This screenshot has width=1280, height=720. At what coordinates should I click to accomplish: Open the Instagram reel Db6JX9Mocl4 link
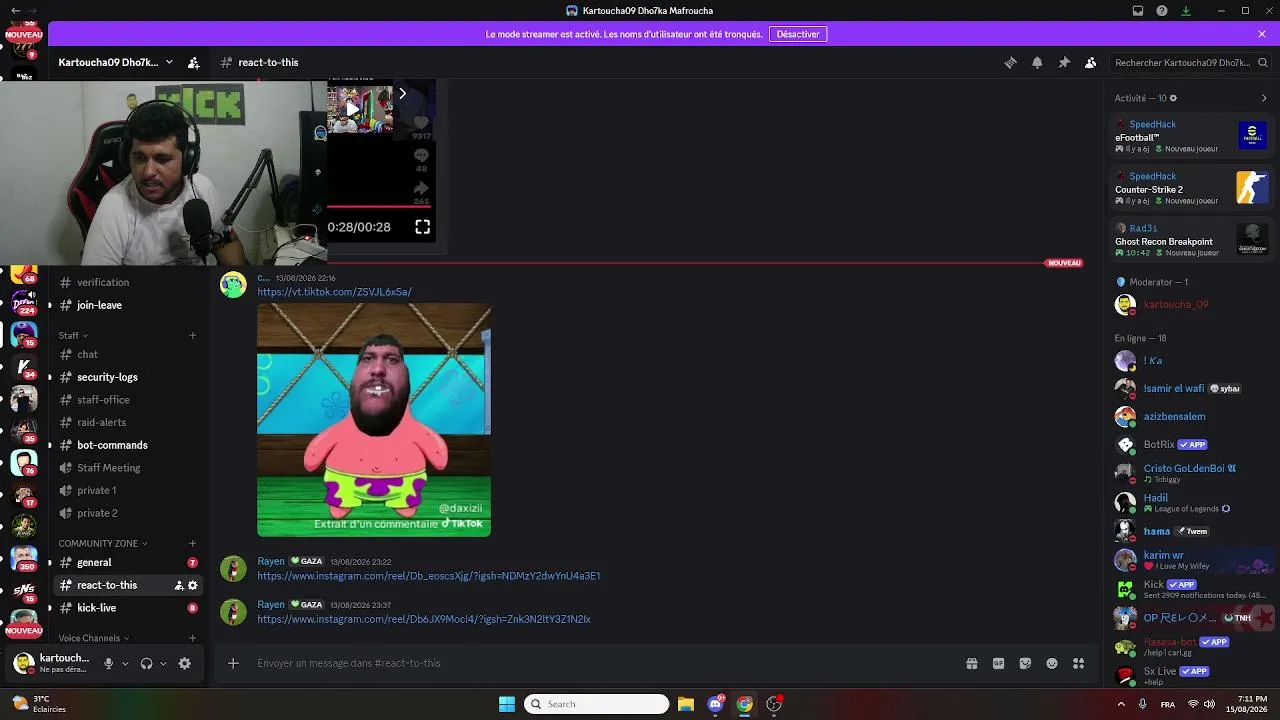(x=424, y=619)
